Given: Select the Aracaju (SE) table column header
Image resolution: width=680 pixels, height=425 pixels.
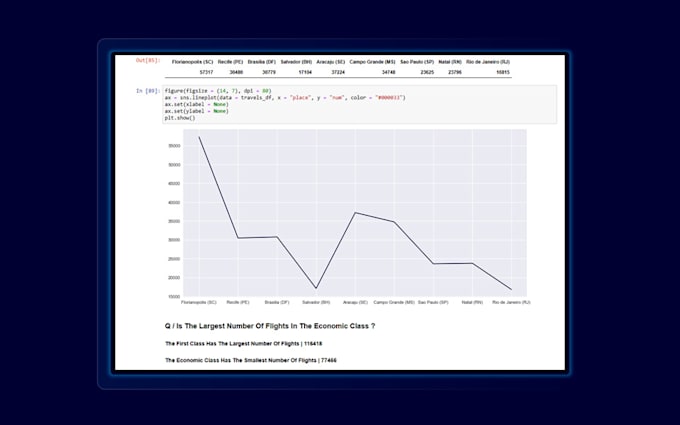Looking at the screenshot, I should coord(330,62).
